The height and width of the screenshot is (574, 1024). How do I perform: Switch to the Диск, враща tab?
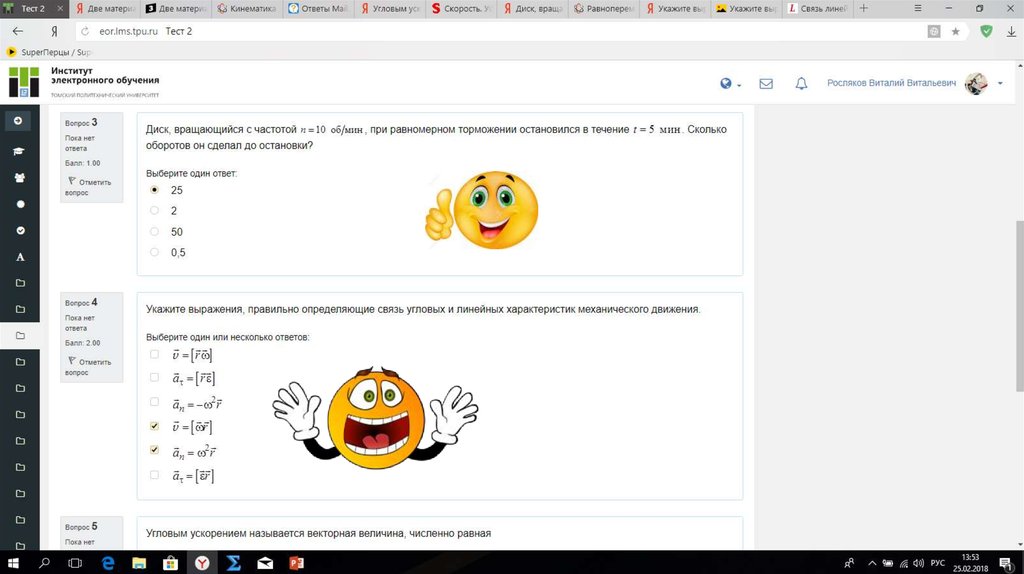click(x=533, y=8)
